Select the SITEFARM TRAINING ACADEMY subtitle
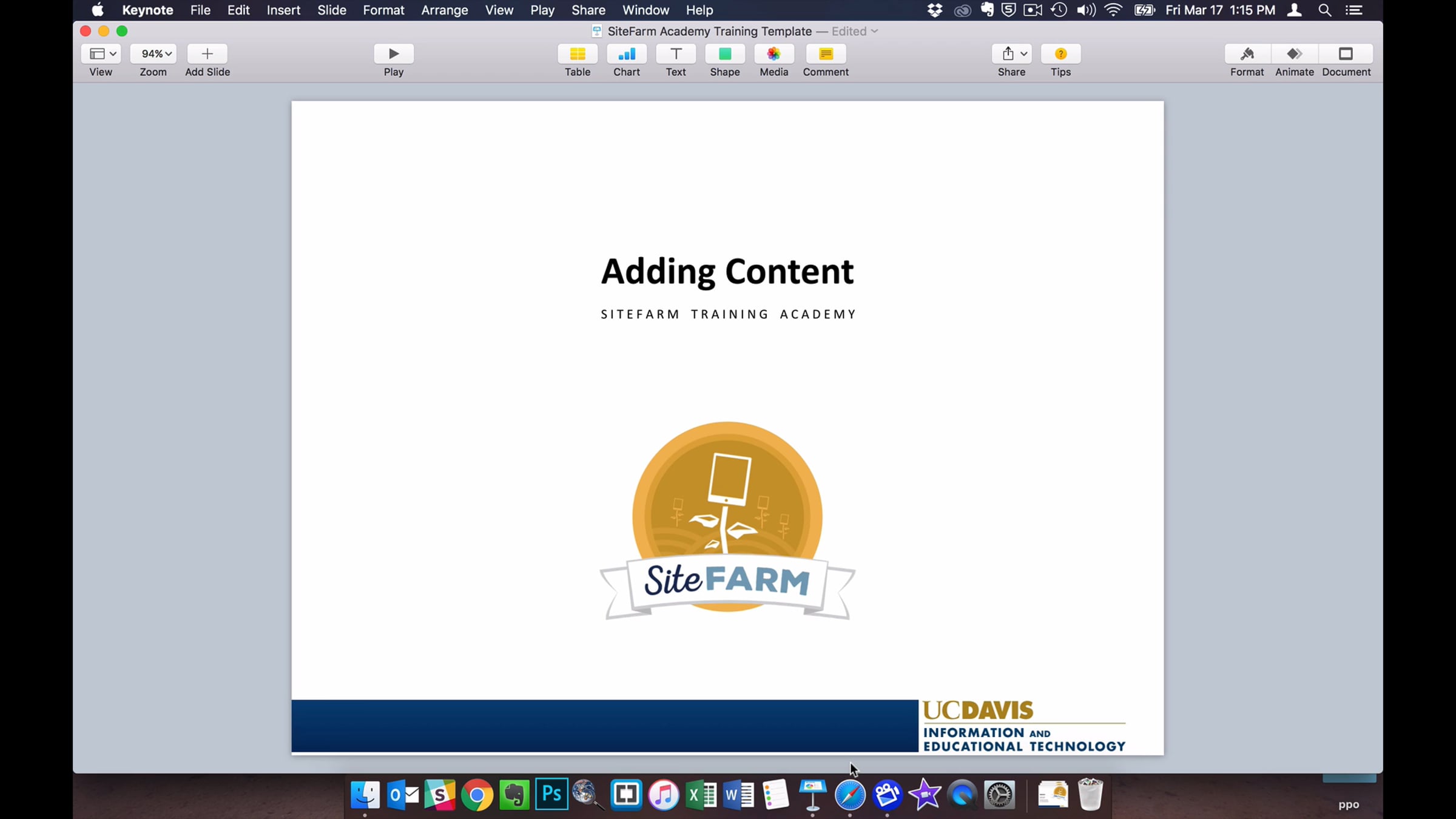The image size is (1456, 819). click(728, 314)
